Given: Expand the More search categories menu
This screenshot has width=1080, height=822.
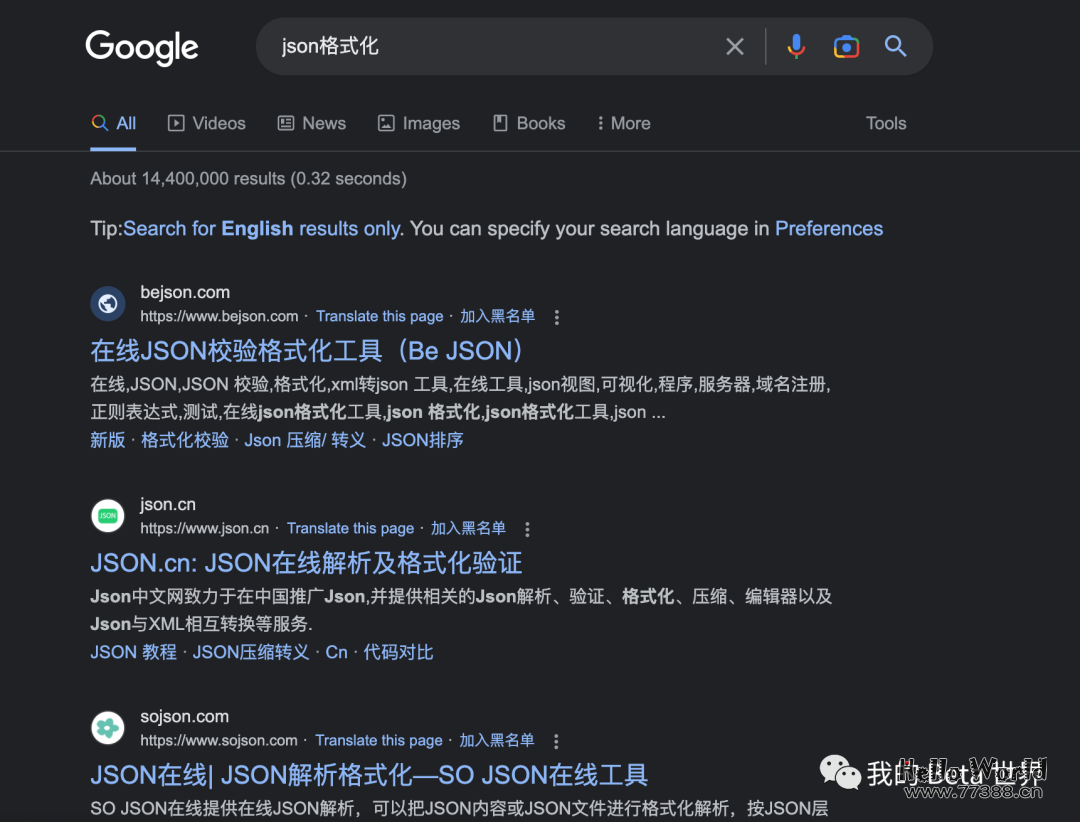Looking at the screenshot, I should click(x=622, y=123).
